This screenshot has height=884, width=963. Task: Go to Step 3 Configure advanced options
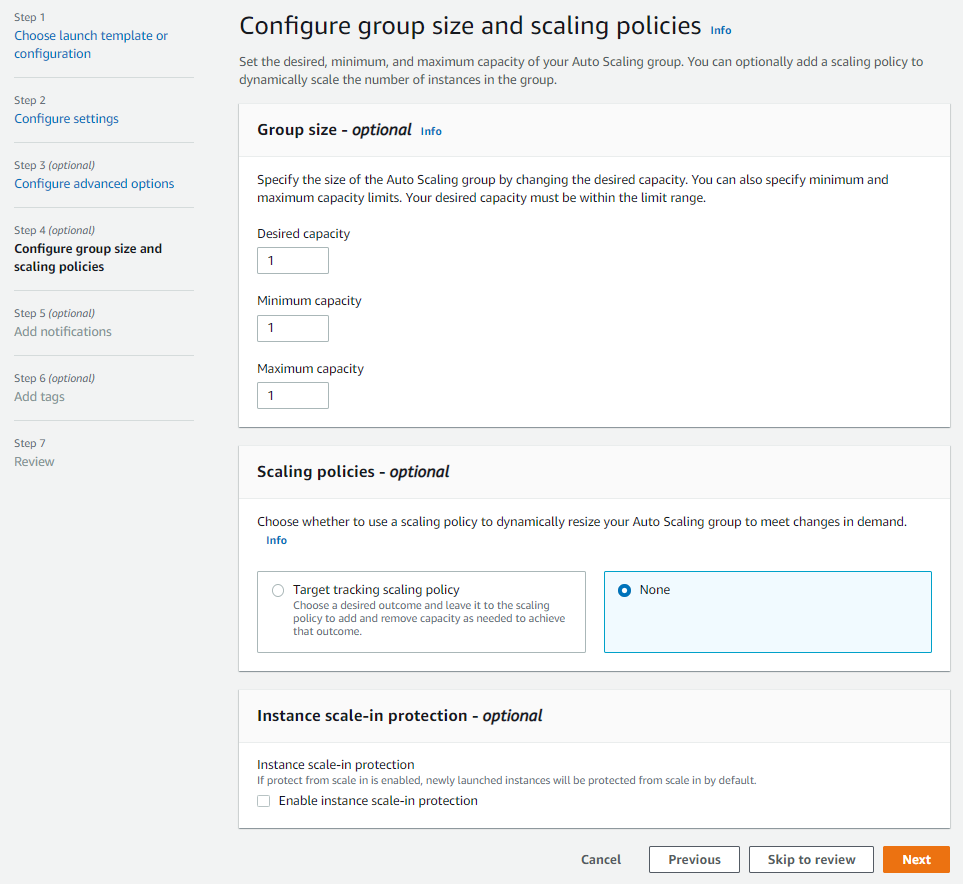pyautogui.click(x=94, y=184)
